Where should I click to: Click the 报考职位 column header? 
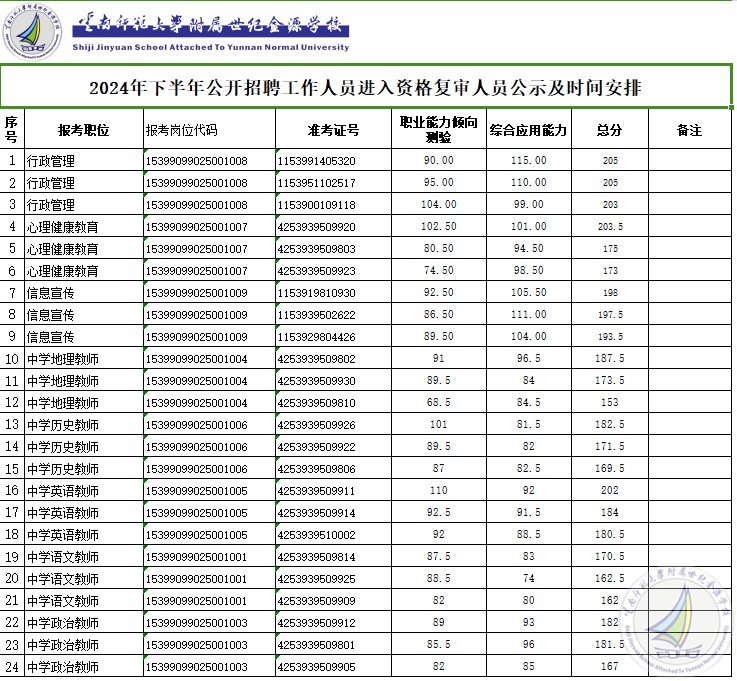click(83, 130)
